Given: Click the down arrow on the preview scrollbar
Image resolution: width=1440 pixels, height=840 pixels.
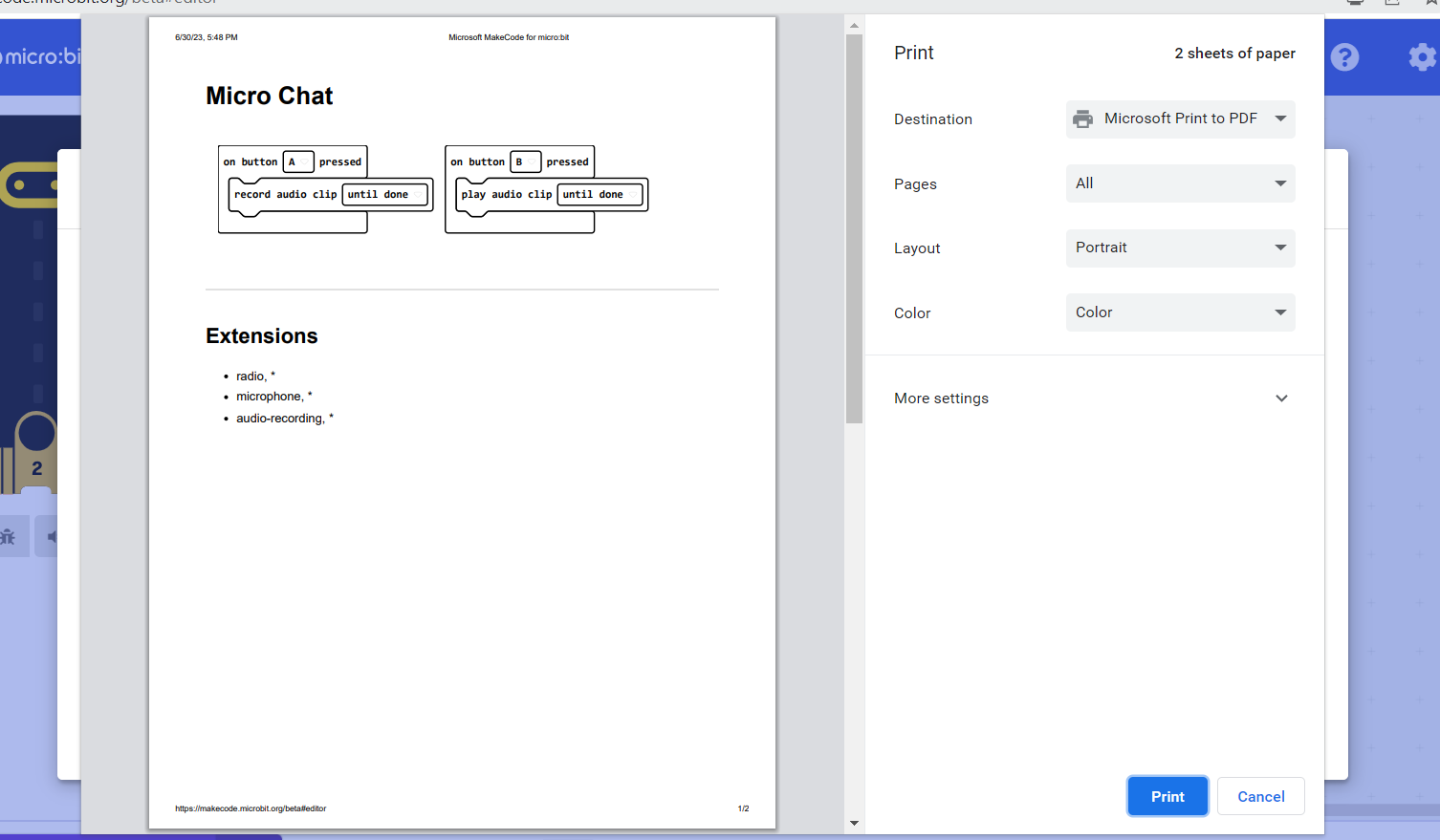Looking at the screenshot, I should tap(854, 823).
